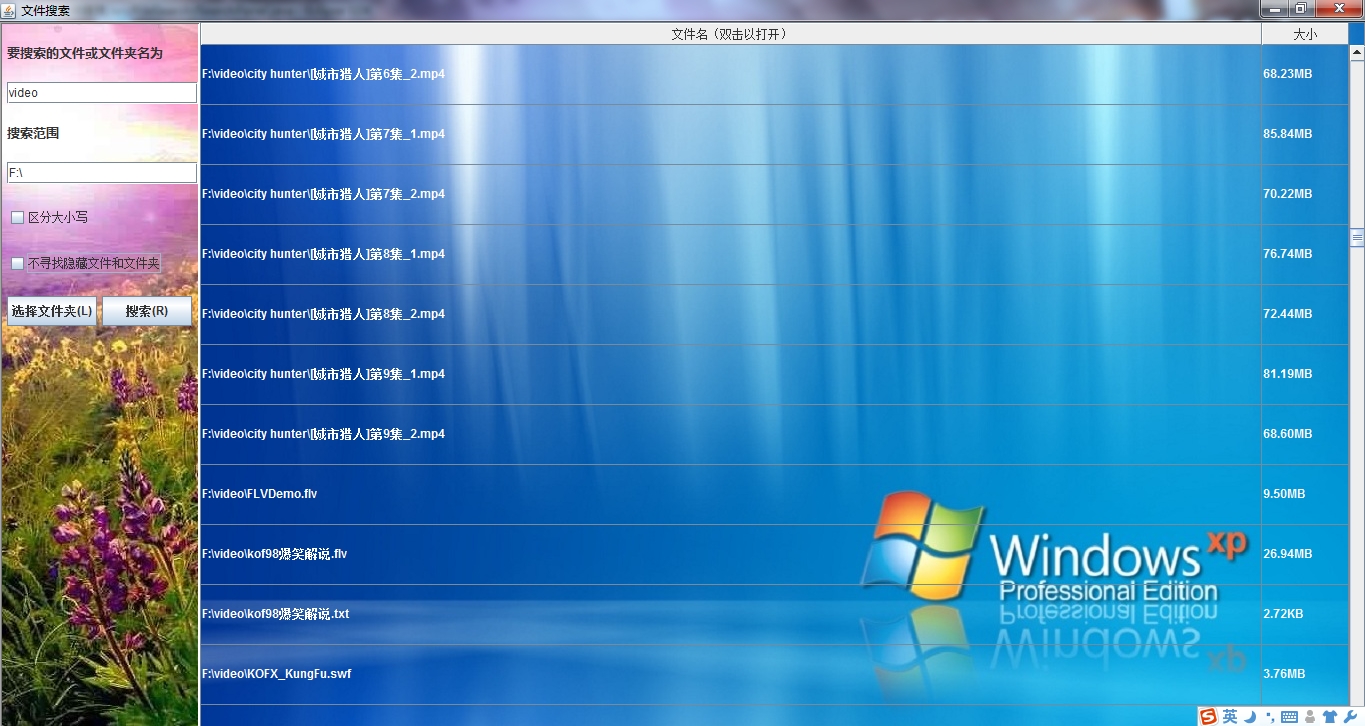1365x726 pixels.
Task: Click the vertical scrollbar thumb in the results list
Action: pos(1357,238)
